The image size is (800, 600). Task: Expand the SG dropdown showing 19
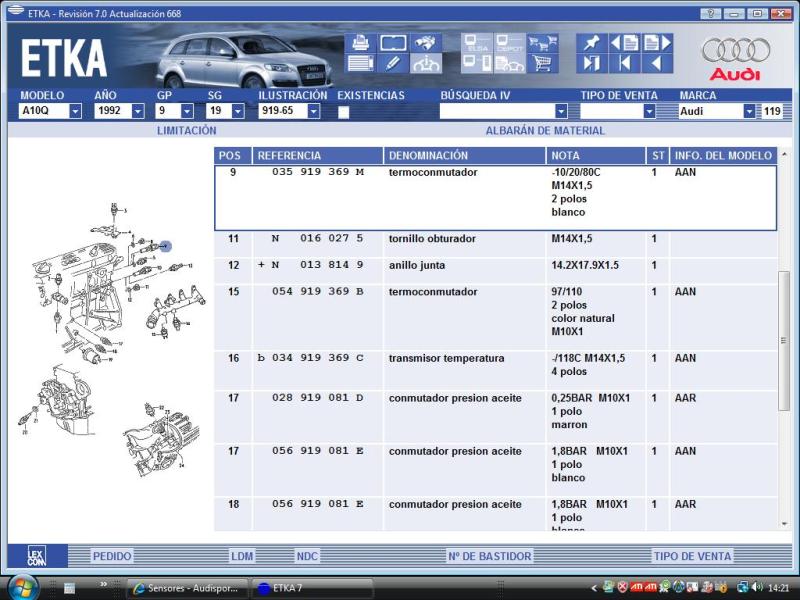238,111
